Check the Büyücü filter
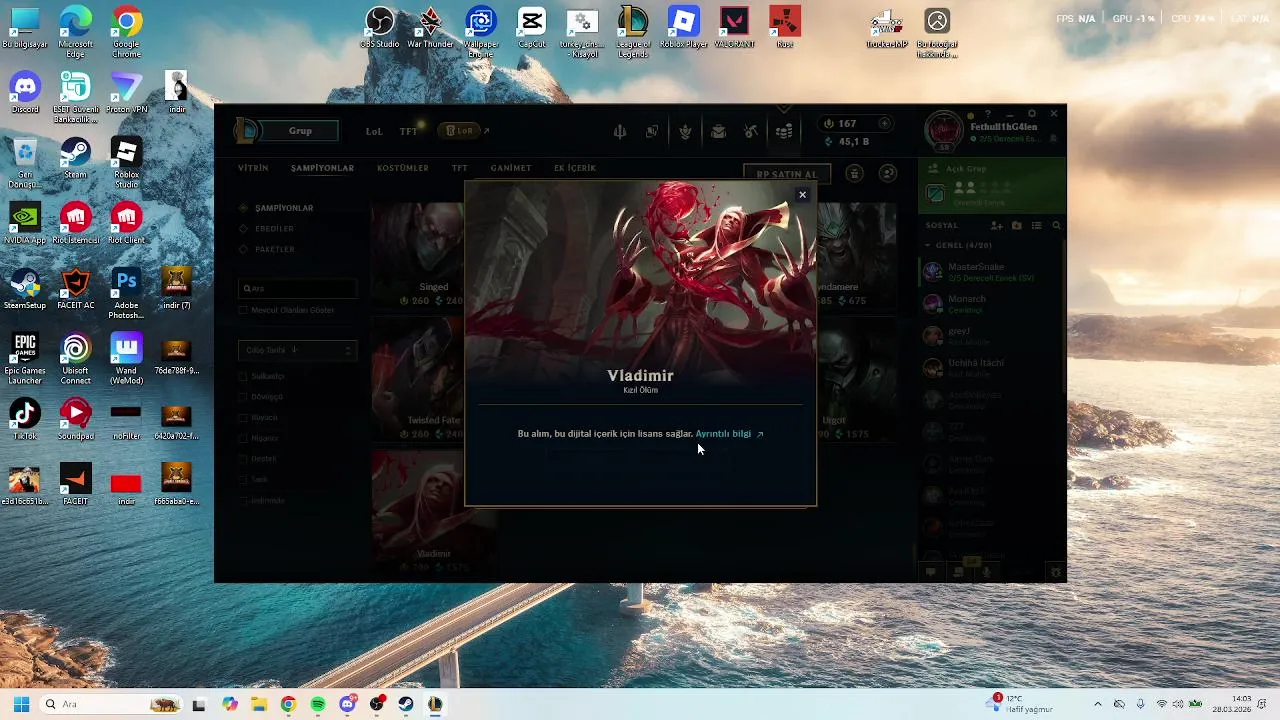The height and width of the screenshot is (720, 1280). 243,418
